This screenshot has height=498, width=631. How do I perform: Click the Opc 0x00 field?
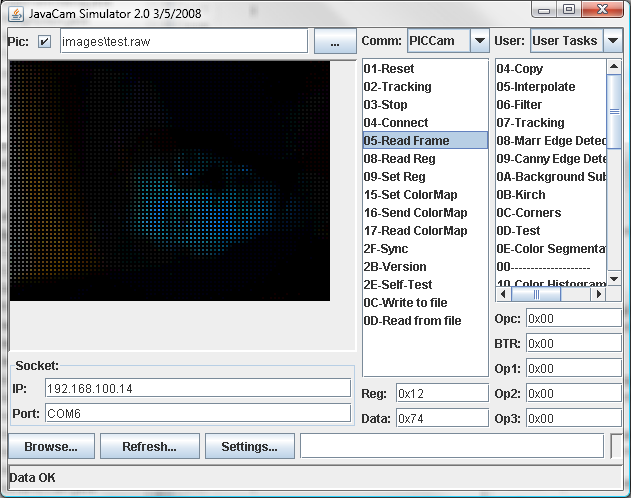pos(574,319)
